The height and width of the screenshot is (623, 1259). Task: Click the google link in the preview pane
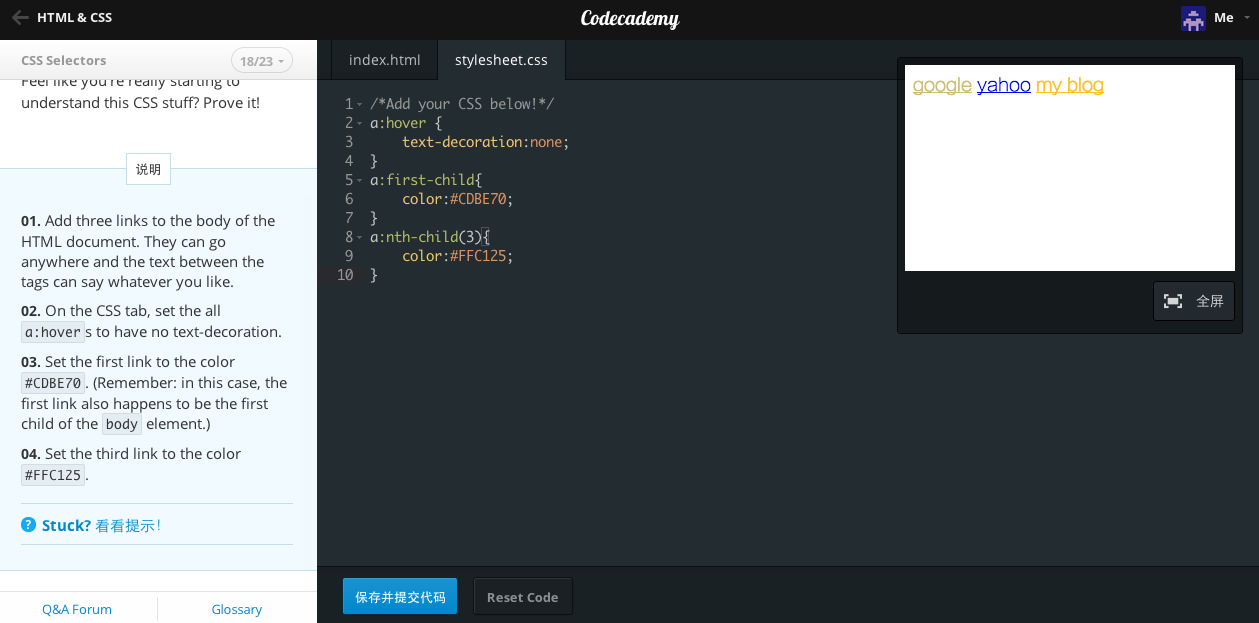pos(941,85)
